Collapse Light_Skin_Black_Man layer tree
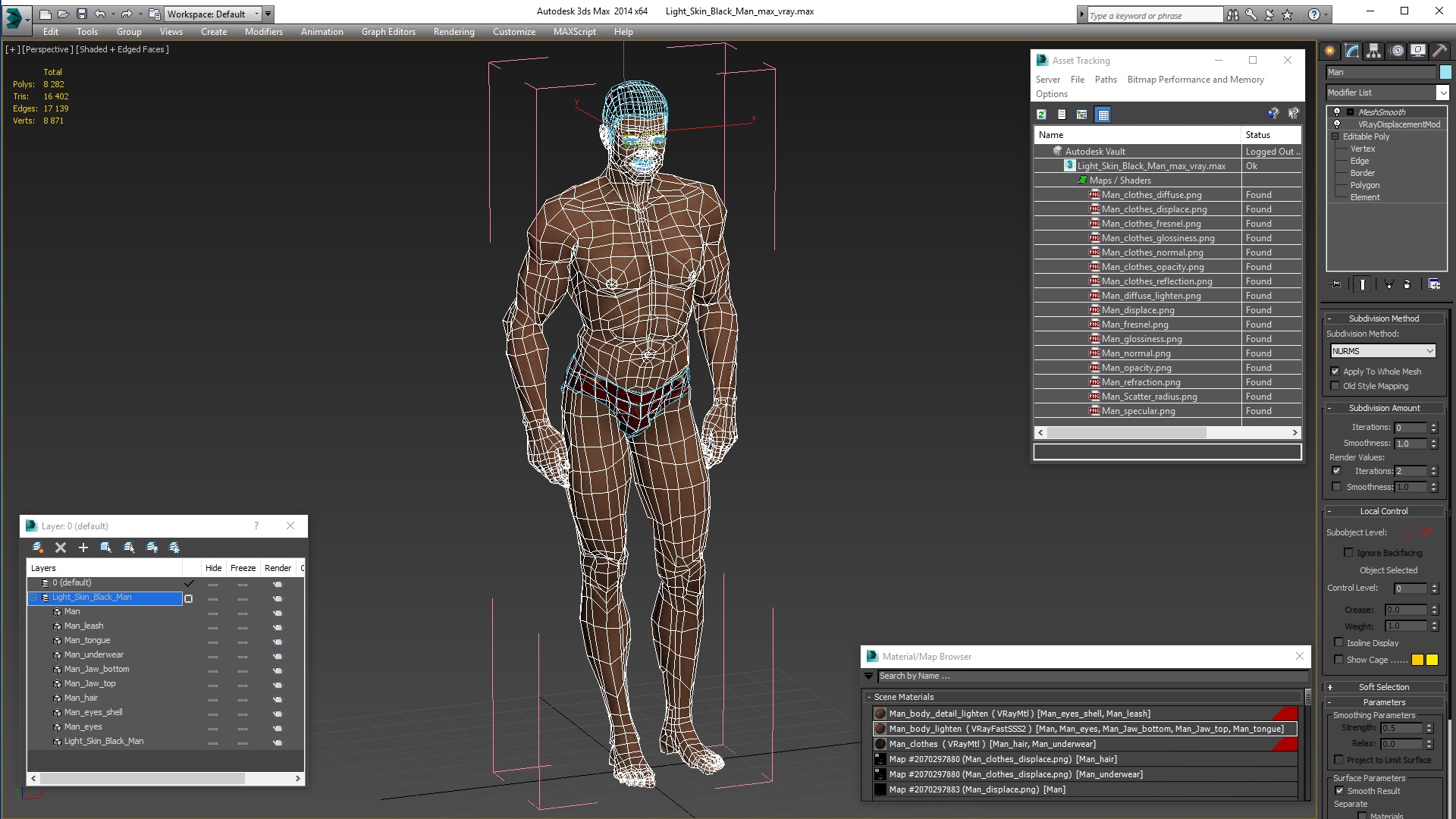 pyautogui.click(x=33, y=598)
